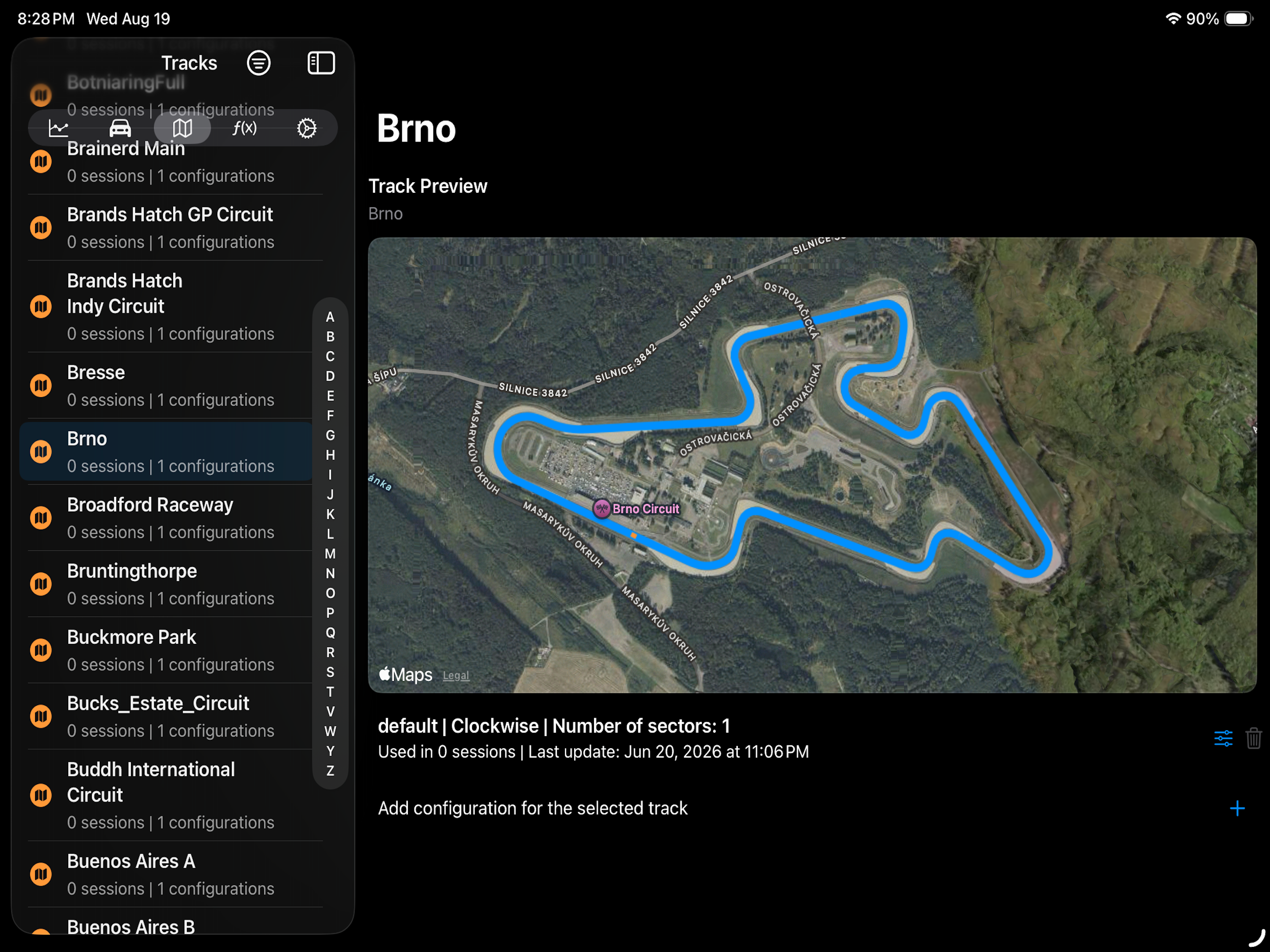Click the Brands Hatch GP Circuit track icon

[41, 228]
